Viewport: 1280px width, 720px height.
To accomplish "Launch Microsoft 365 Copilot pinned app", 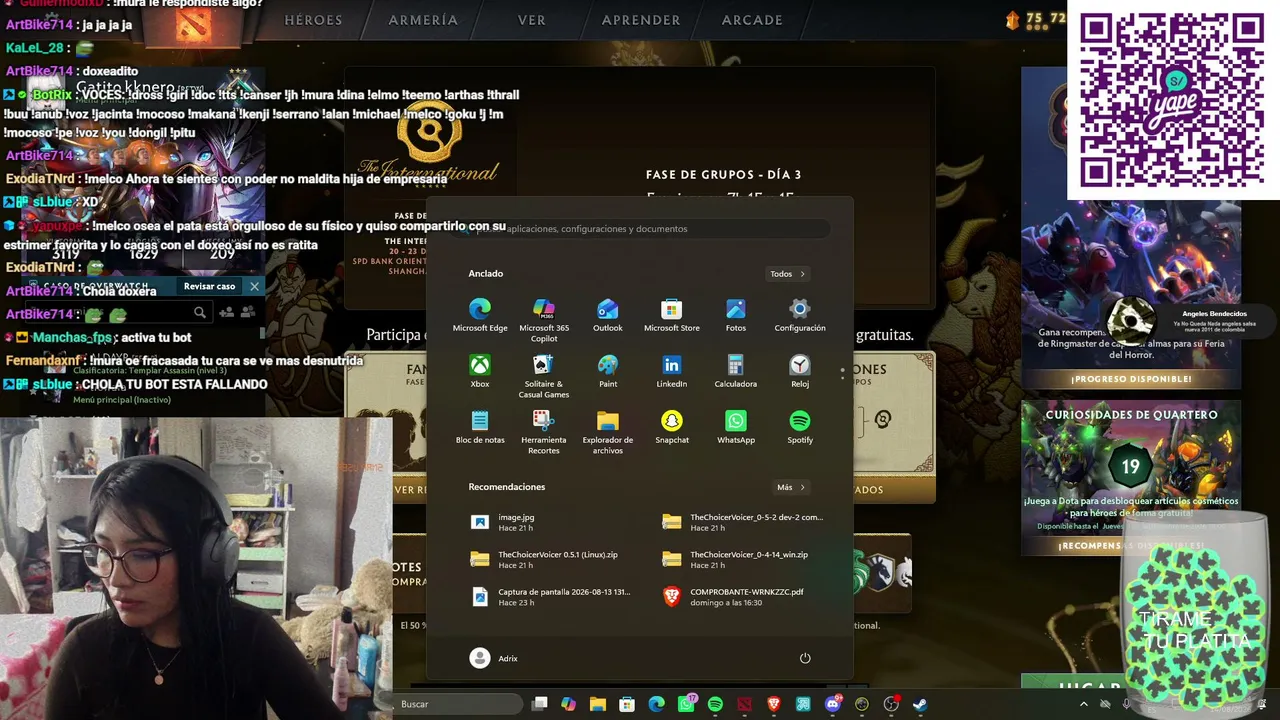I will pos(544,320).
